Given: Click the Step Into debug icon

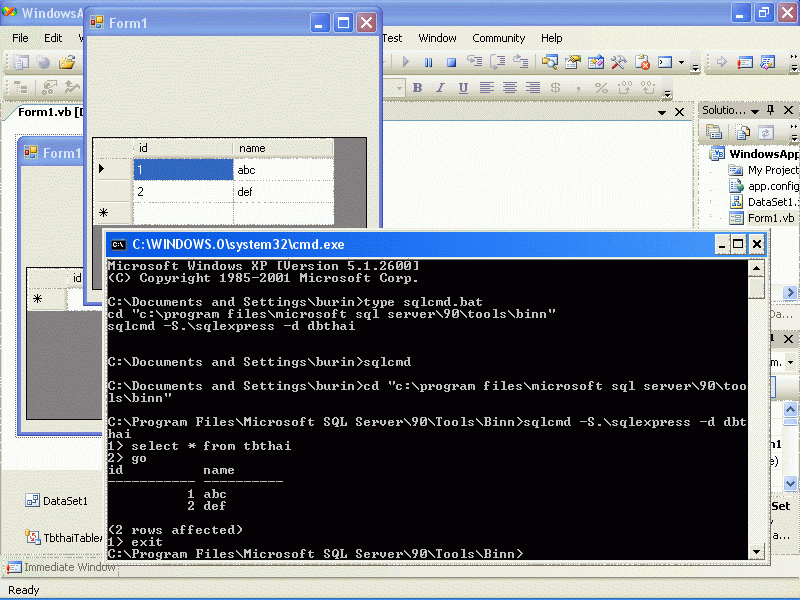Looking at the screenshot, I should click(x=474, y=62).
